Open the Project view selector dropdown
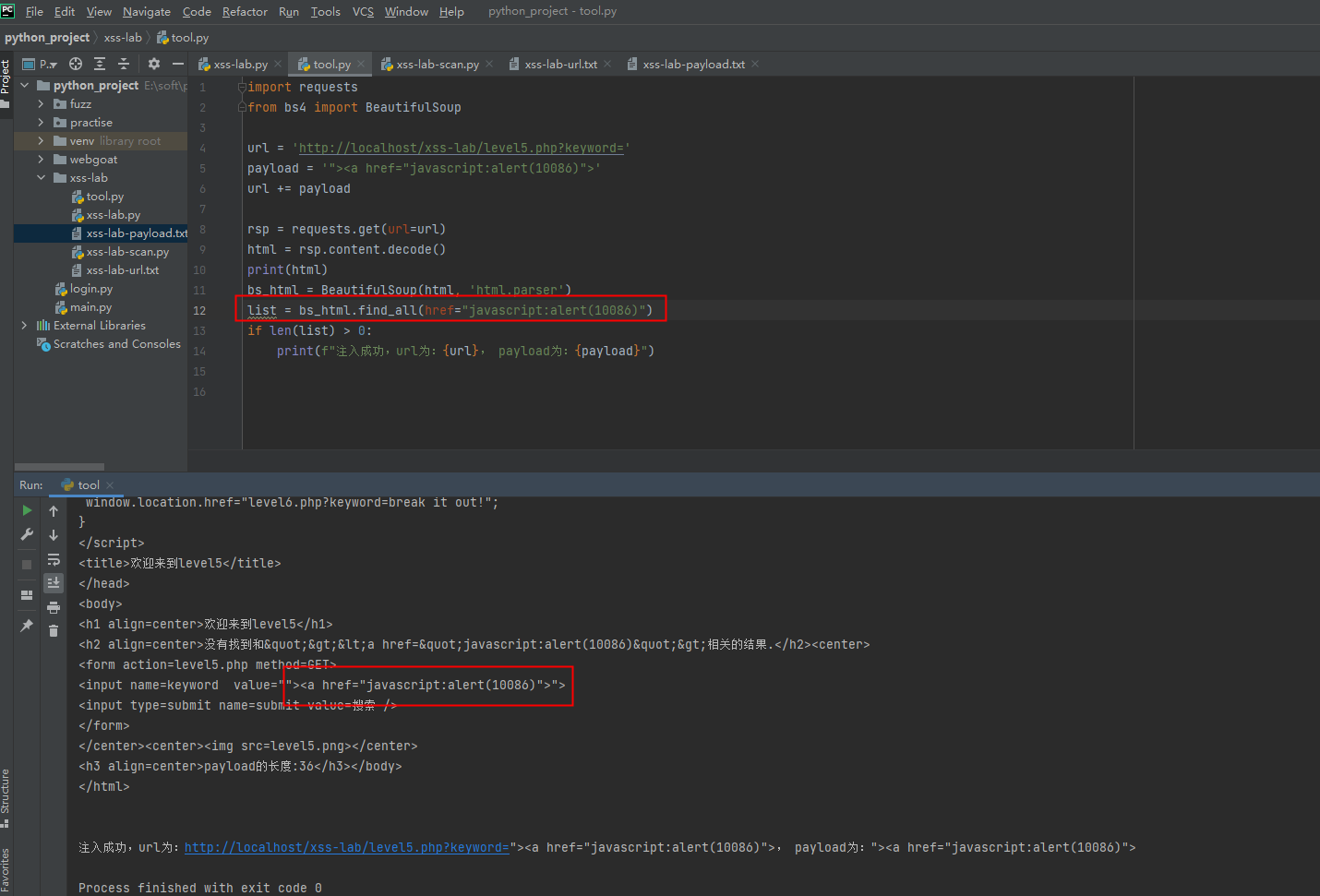 41,64
